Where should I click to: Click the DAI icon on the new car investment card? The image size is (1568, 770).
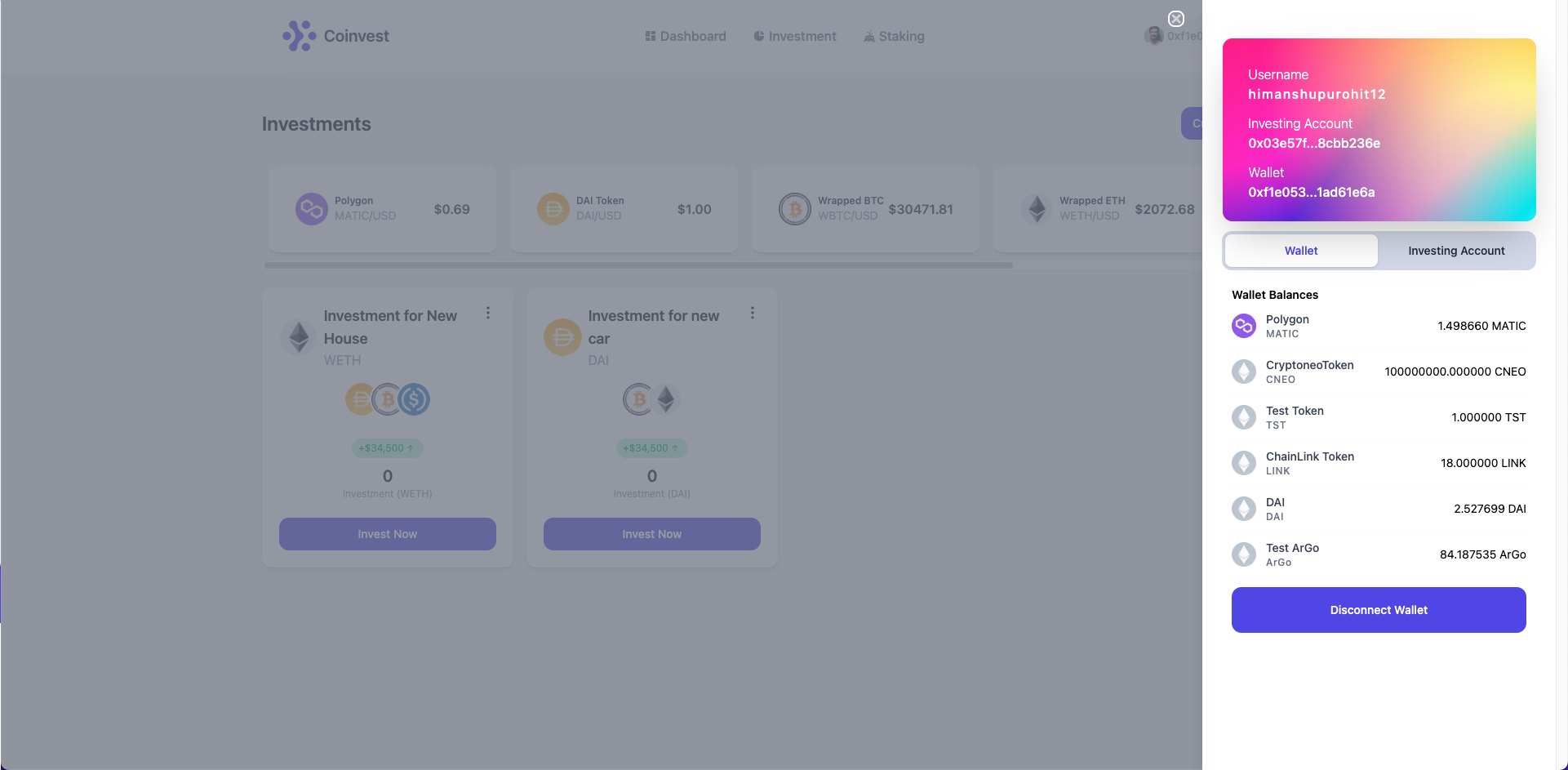562,336
